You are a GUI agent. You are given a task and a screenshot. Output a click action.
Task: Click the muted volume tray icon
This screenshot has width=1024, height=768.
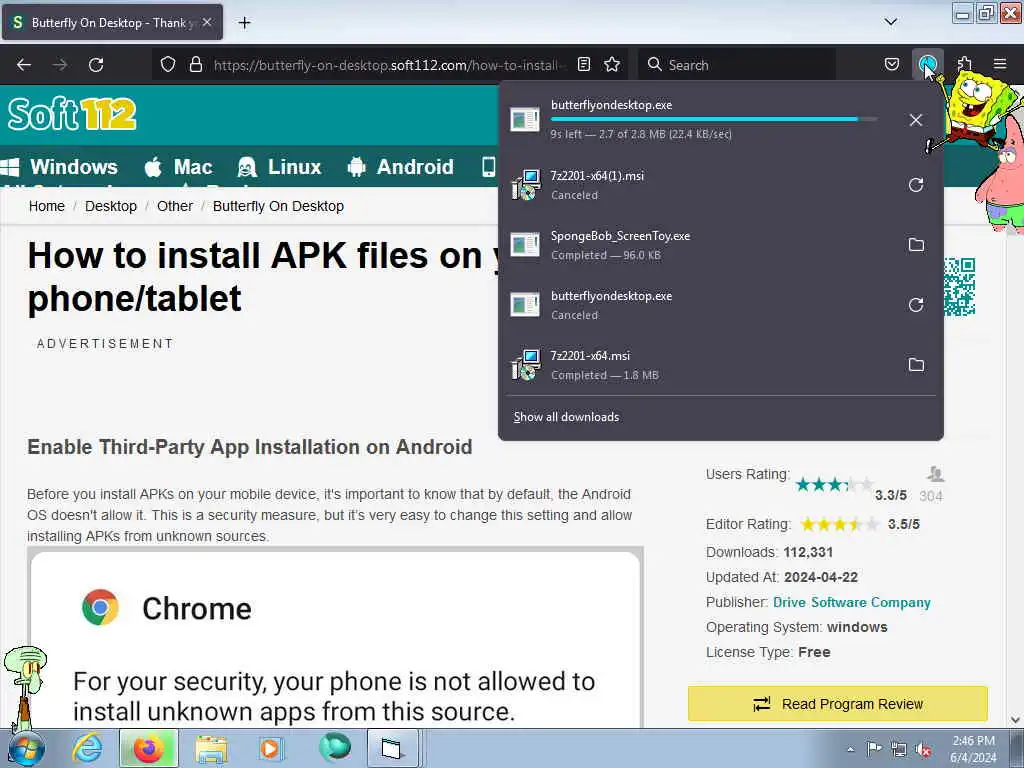click(x=923, y=749)
